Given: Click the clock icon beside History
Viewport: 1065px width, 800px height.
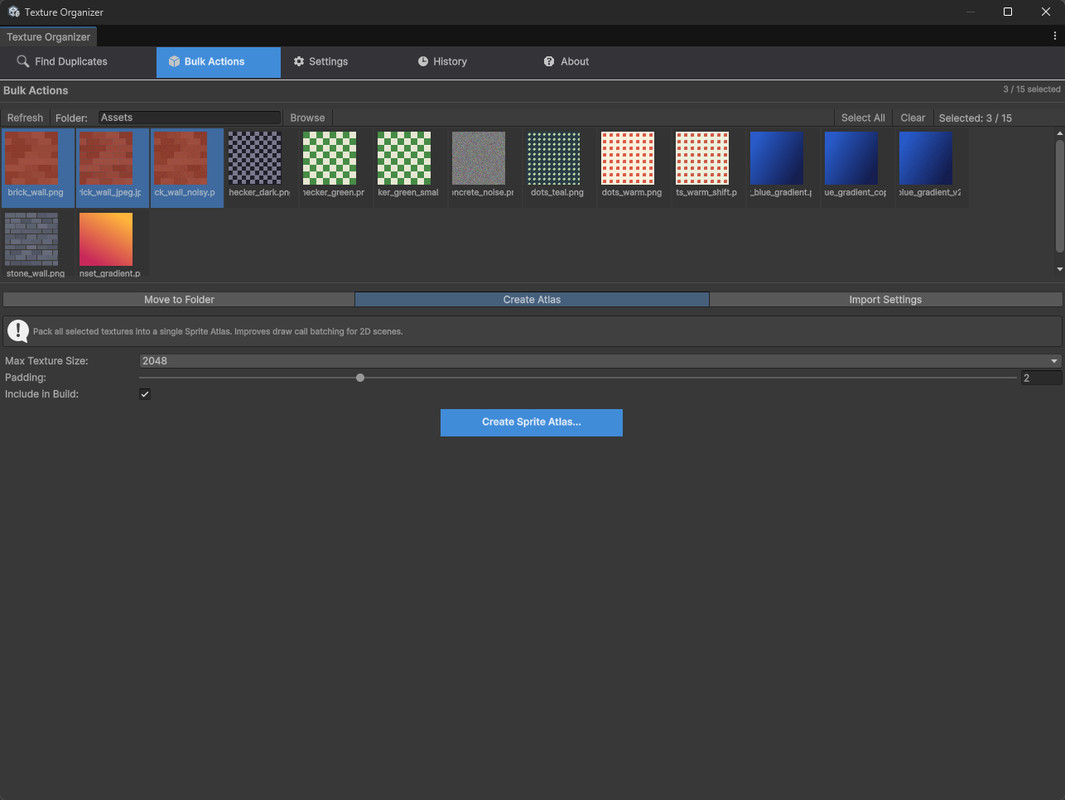Looking at the screenshot, I should pyautogui.click(x=422, y=61).
